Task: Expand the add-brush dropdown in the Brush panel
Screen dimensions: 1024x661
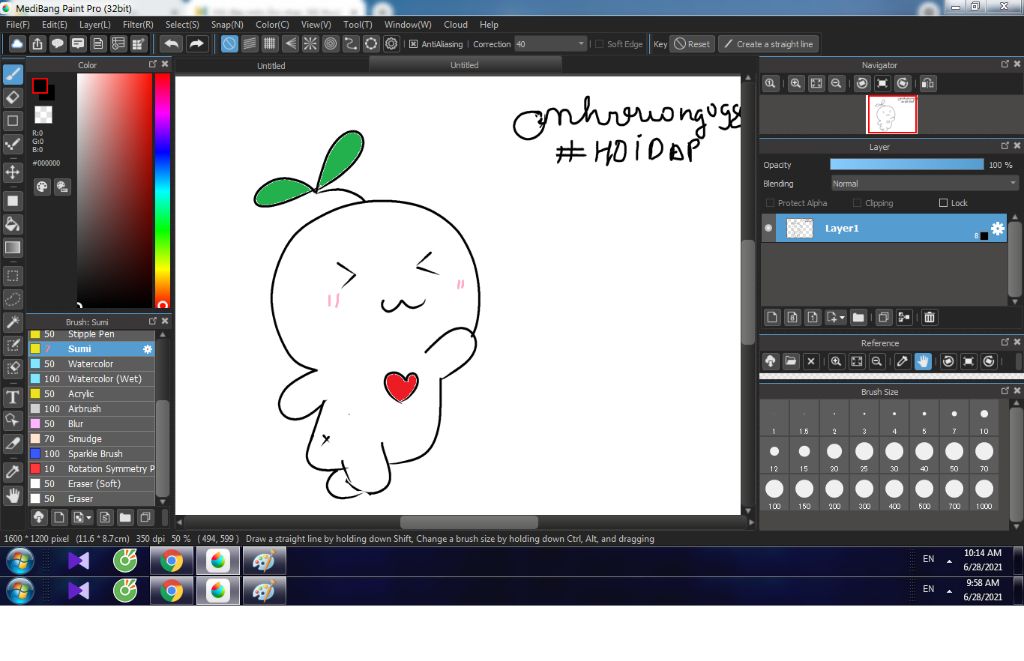Action: (x=89, y=518)
